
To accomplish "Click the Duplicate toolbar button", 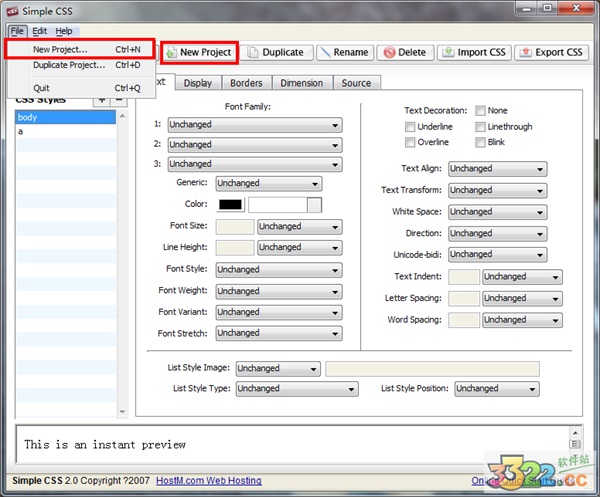I will click(276, 52).
